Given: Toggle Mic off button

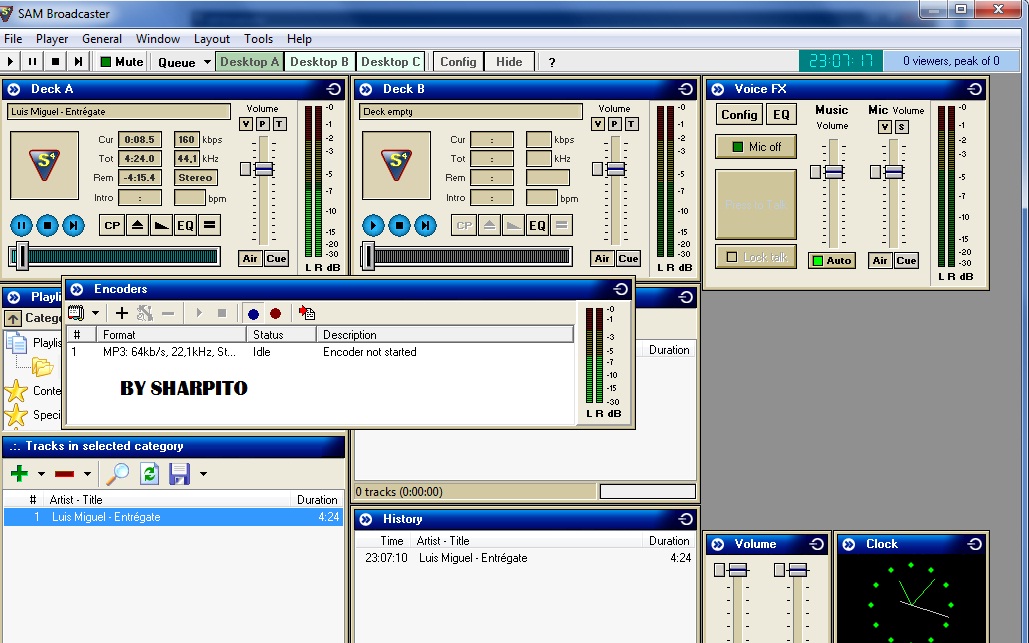Looking at the screenshot, I should [756, 146].
